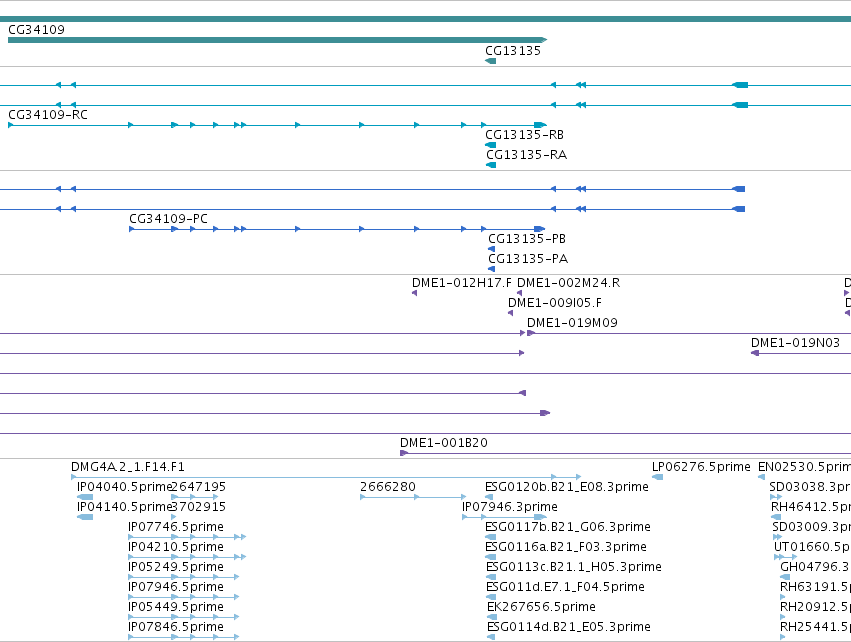Click the 2666280 feature line
Image resolution: width=851 pixels, height=642 pixels.
click(413, 497)
